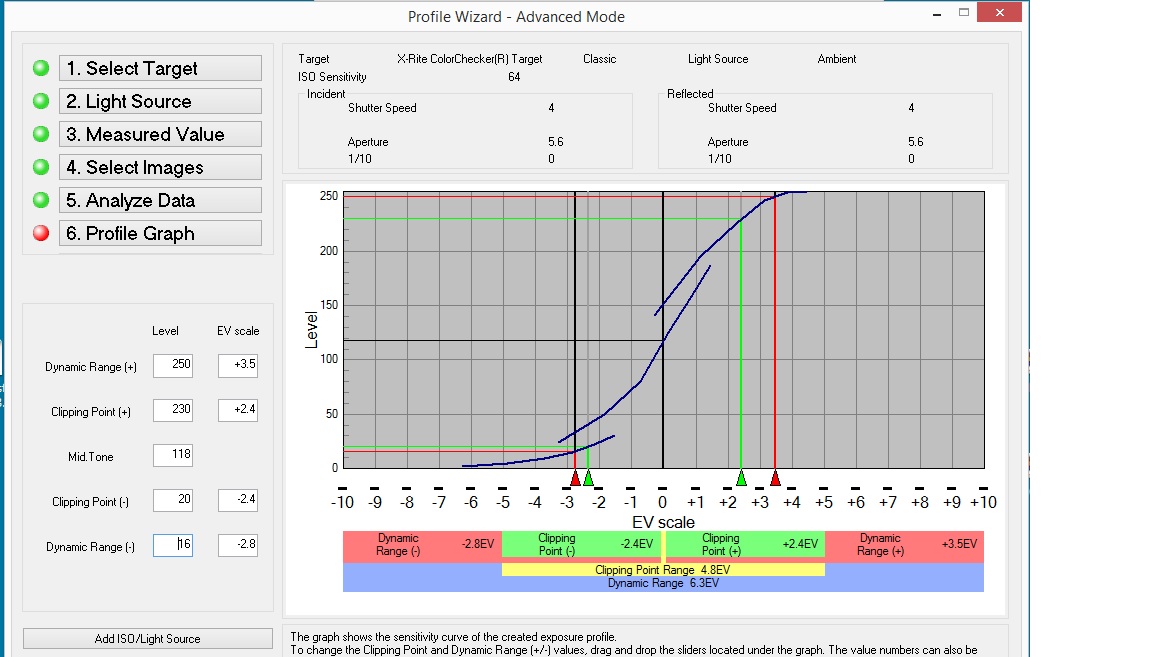Click the green indicator beside Measured Value
Screen dimensions: 1152x657
tap(41, 134)
